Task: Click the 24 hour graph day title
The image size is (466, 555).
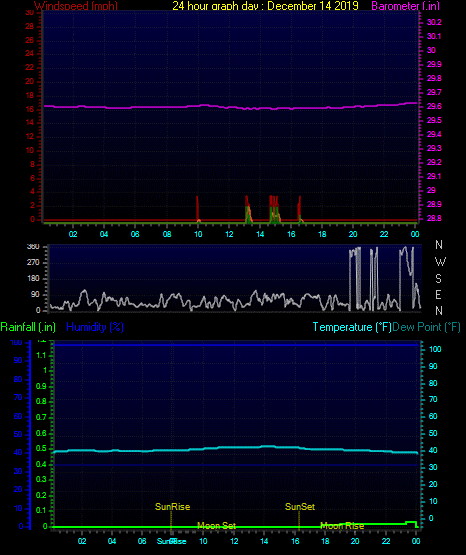Action: click(x=265, y=6)
